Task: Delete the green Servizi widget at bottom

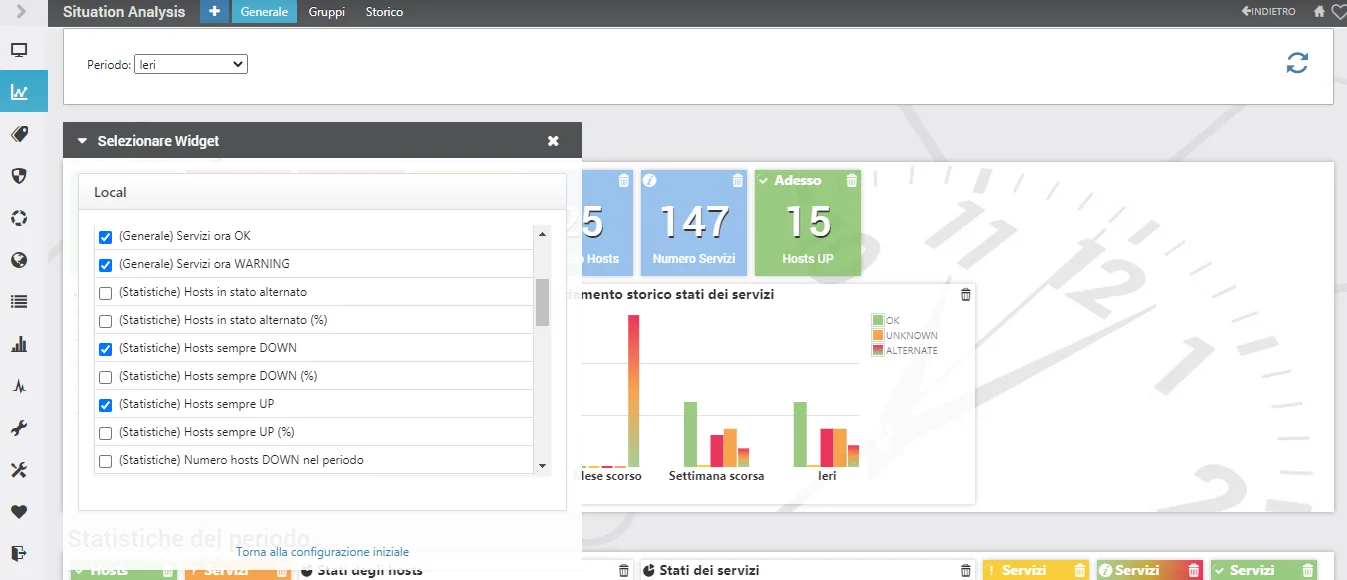Action: pos(1308,570)
